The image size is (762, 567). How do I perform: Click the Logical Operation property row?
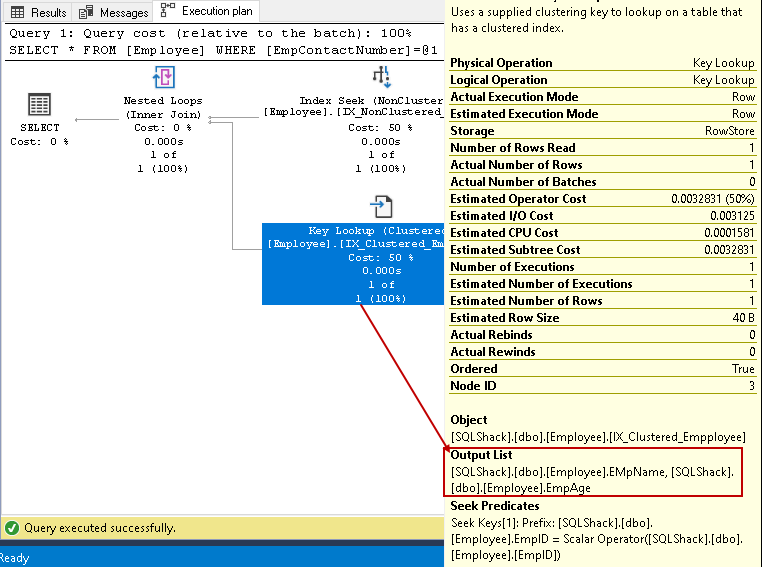point(603,80)
